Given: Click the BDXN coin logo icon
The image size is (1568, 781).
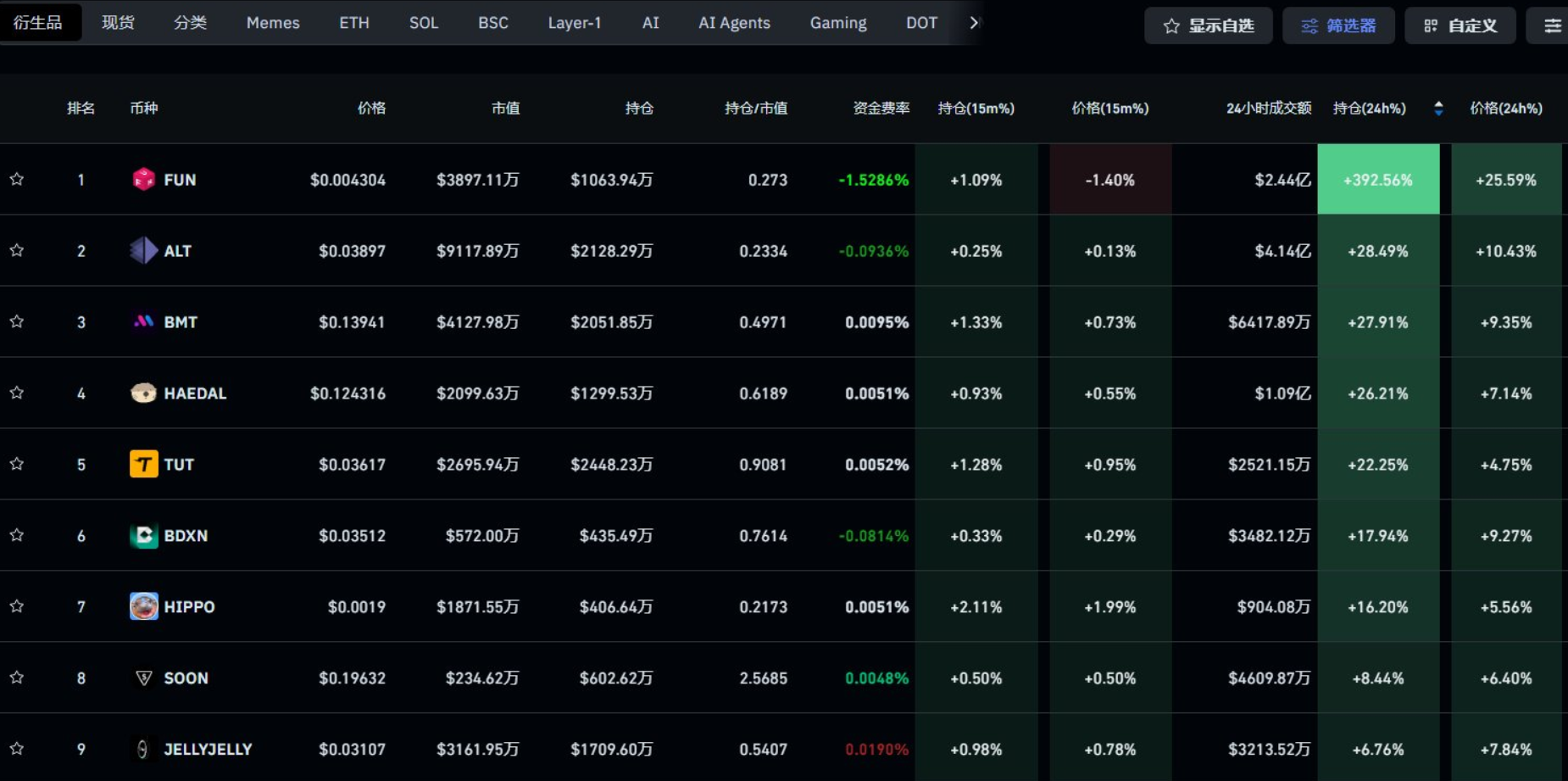Looking at the screenshot, I should (143, 535).
